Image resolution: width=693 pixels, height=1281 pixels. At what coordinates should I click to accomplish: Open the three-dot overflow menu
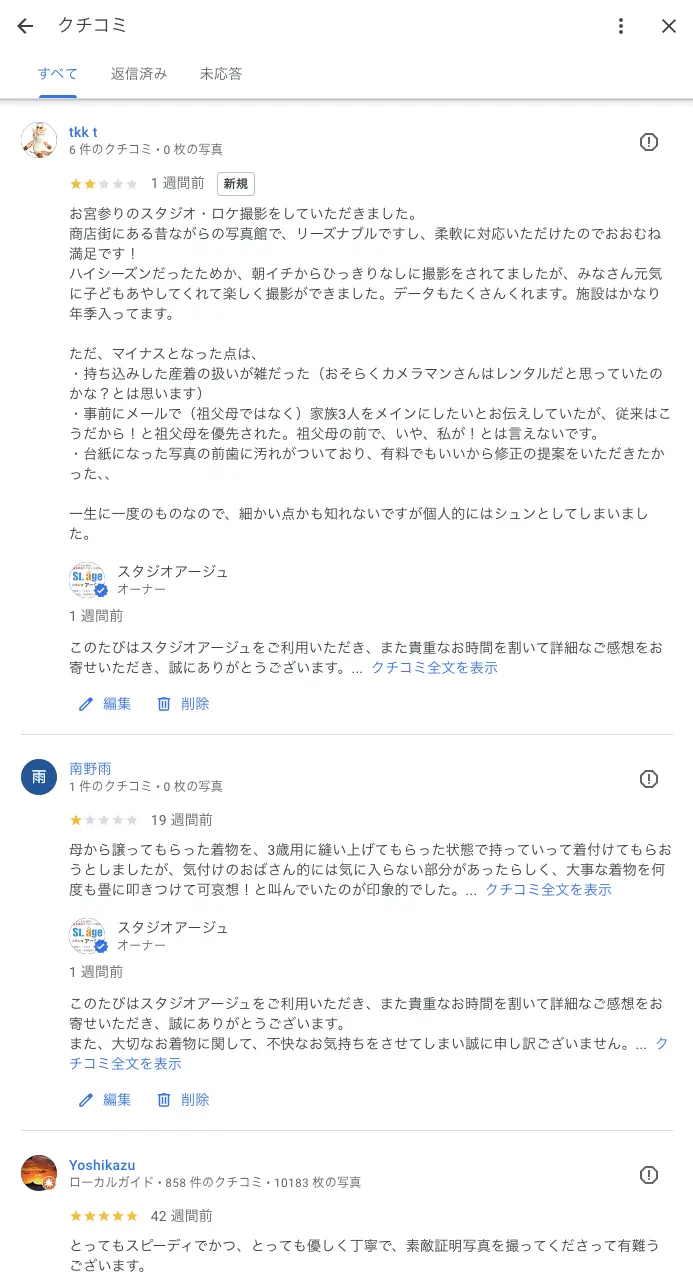[x=621, y=25]
